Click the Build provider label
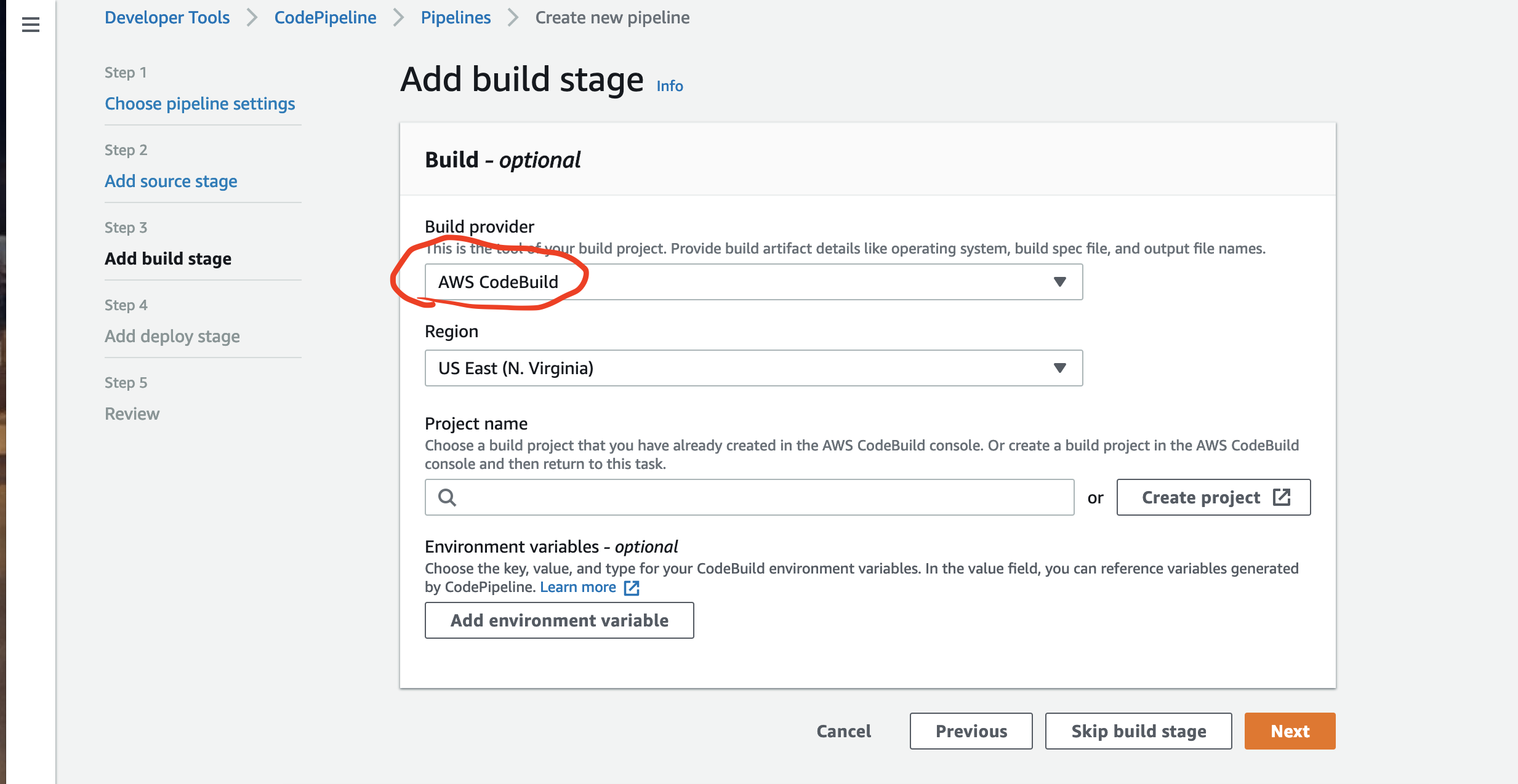 (480, 226)
